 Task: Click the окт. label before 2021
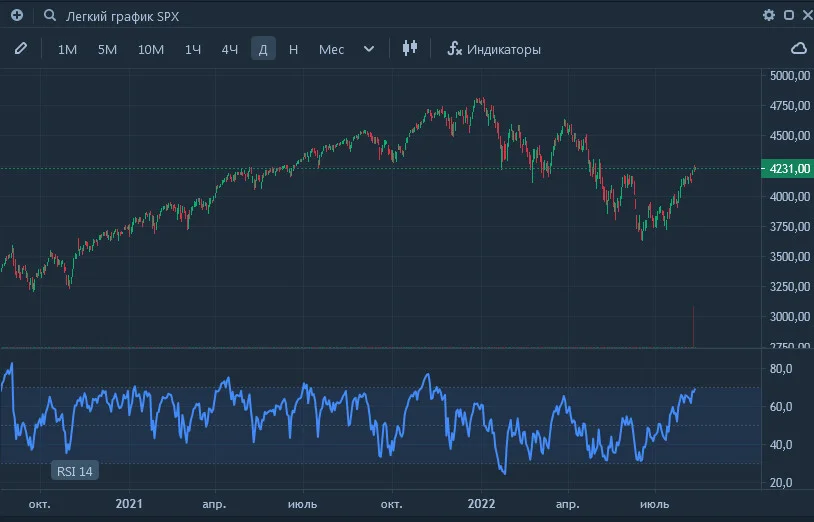39,504
